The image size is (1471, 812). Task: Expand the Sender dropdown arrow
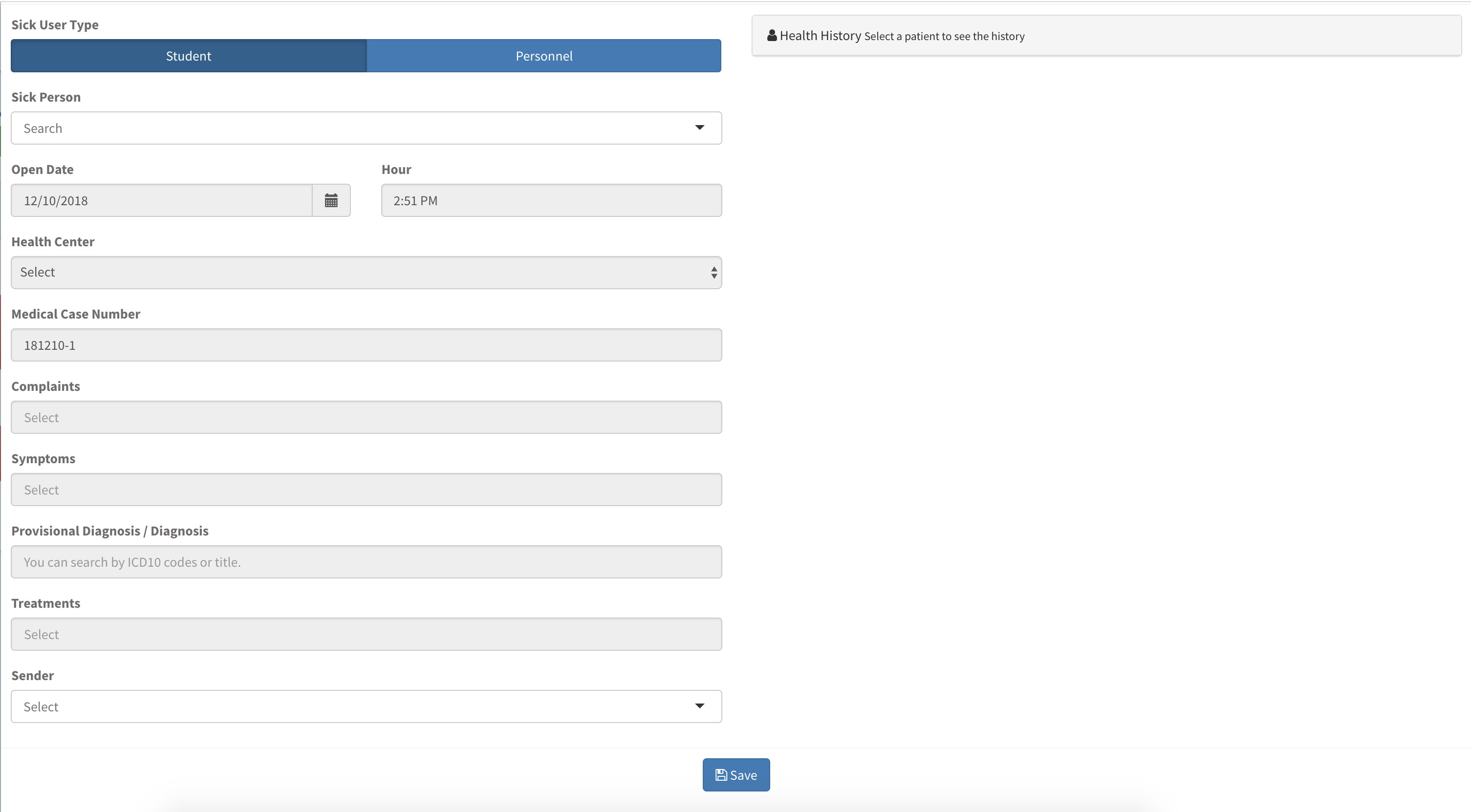699,706
